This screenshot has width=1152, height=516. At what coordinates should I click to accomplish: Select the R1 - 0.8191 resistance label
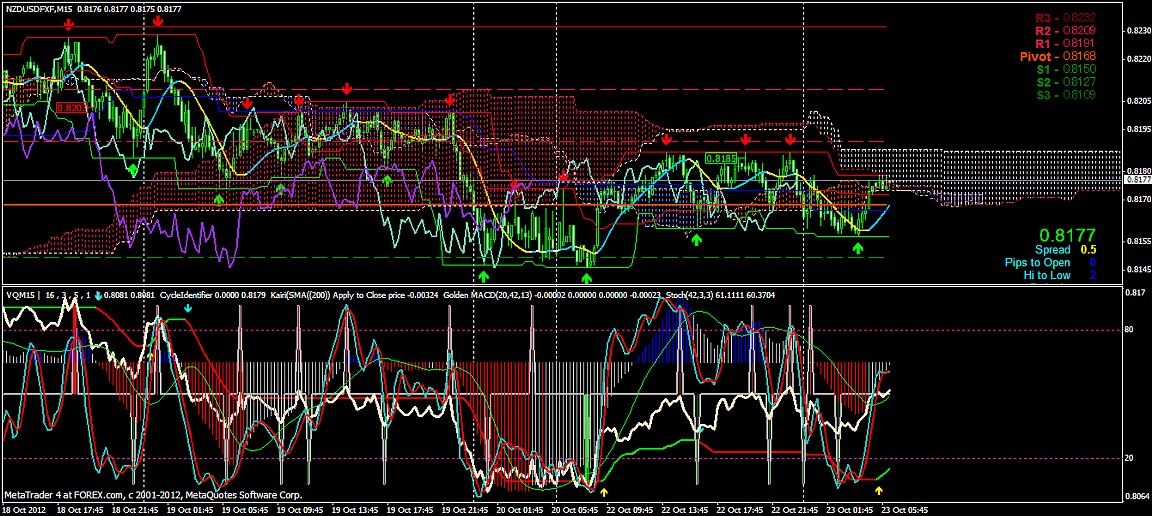1057,44
